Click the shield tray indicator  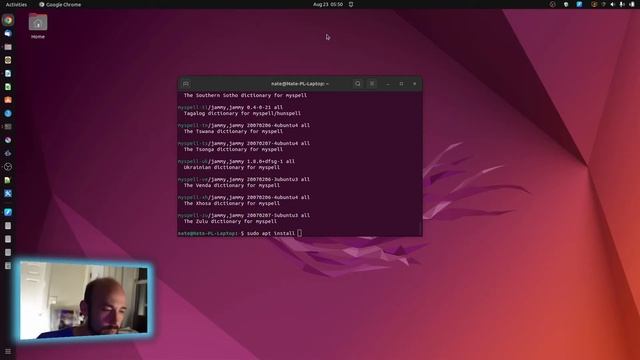click(x=566, y=4)
